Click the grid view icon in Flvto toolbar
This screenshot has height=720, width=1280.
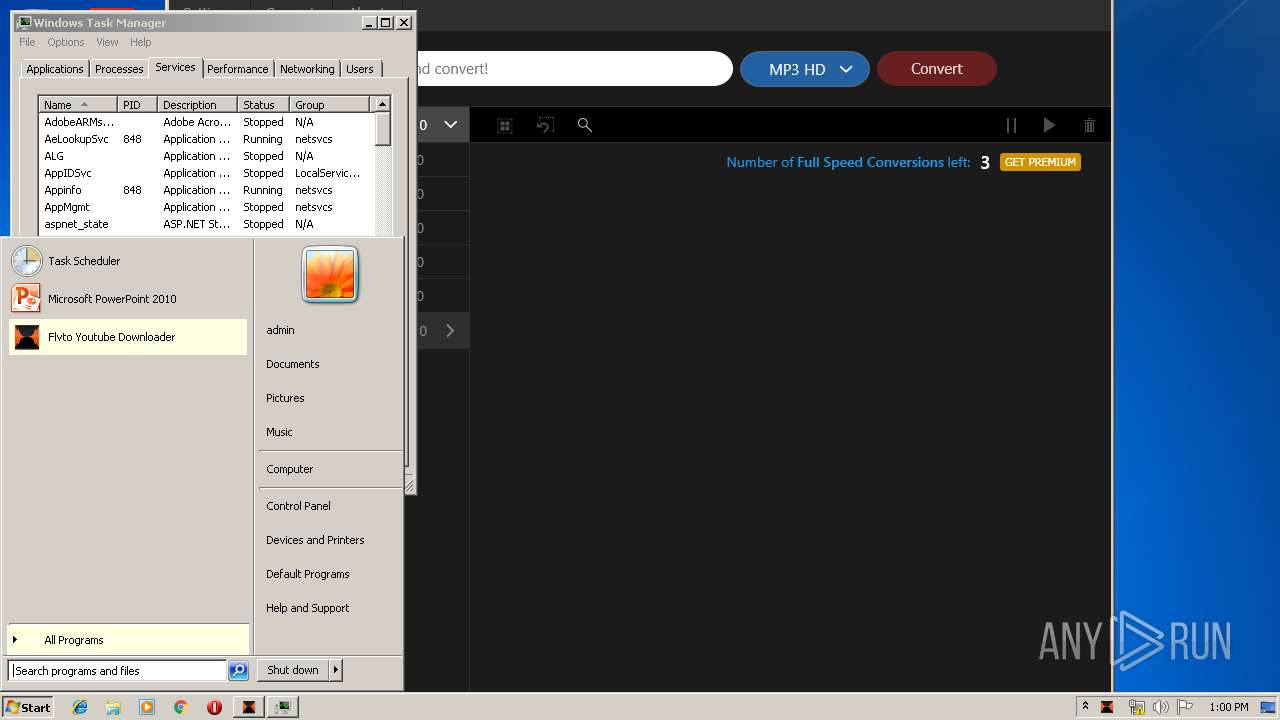click(505, 125)
